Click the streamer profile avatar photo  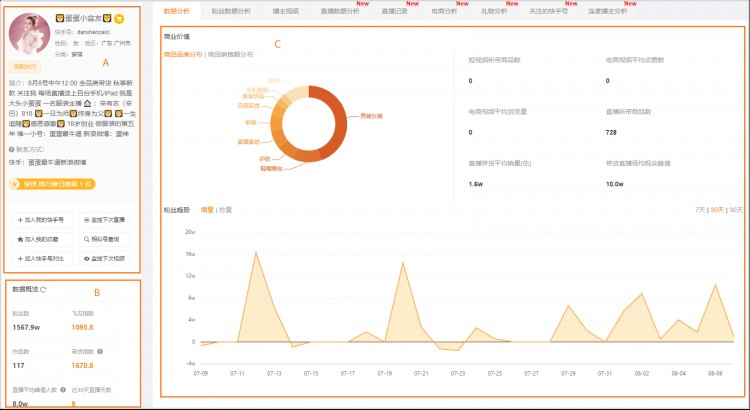pos(31,37)
